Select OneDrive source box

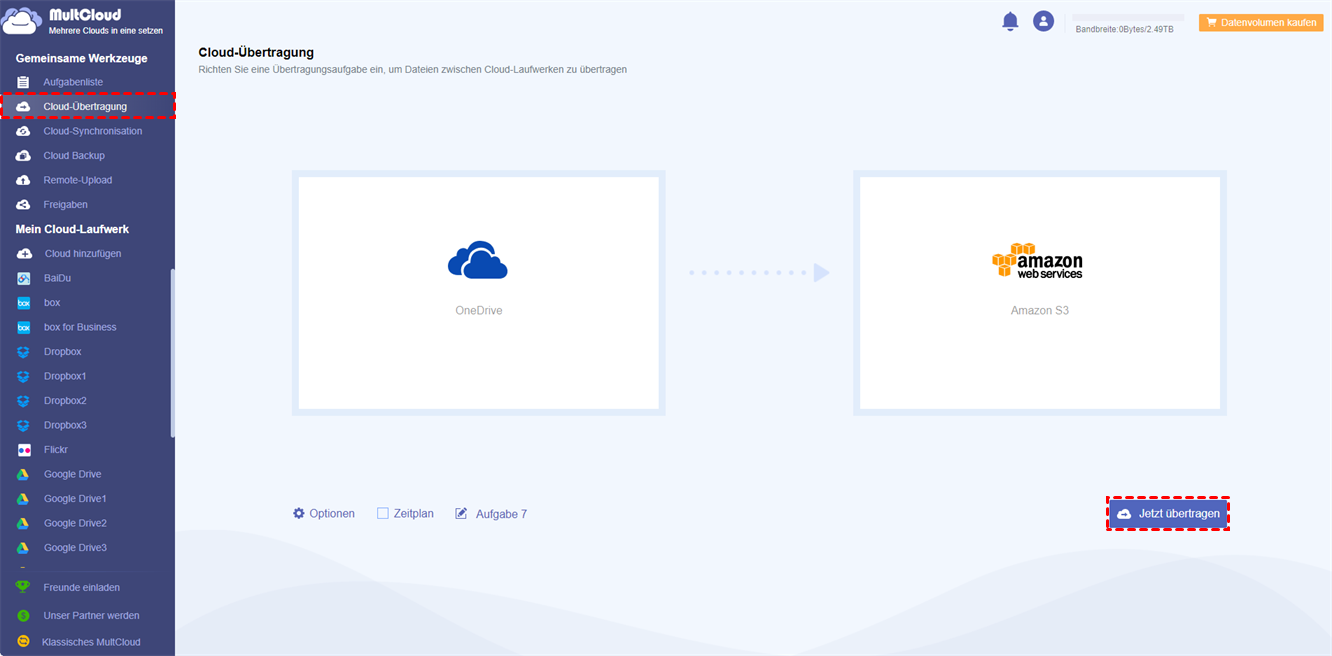478,293
